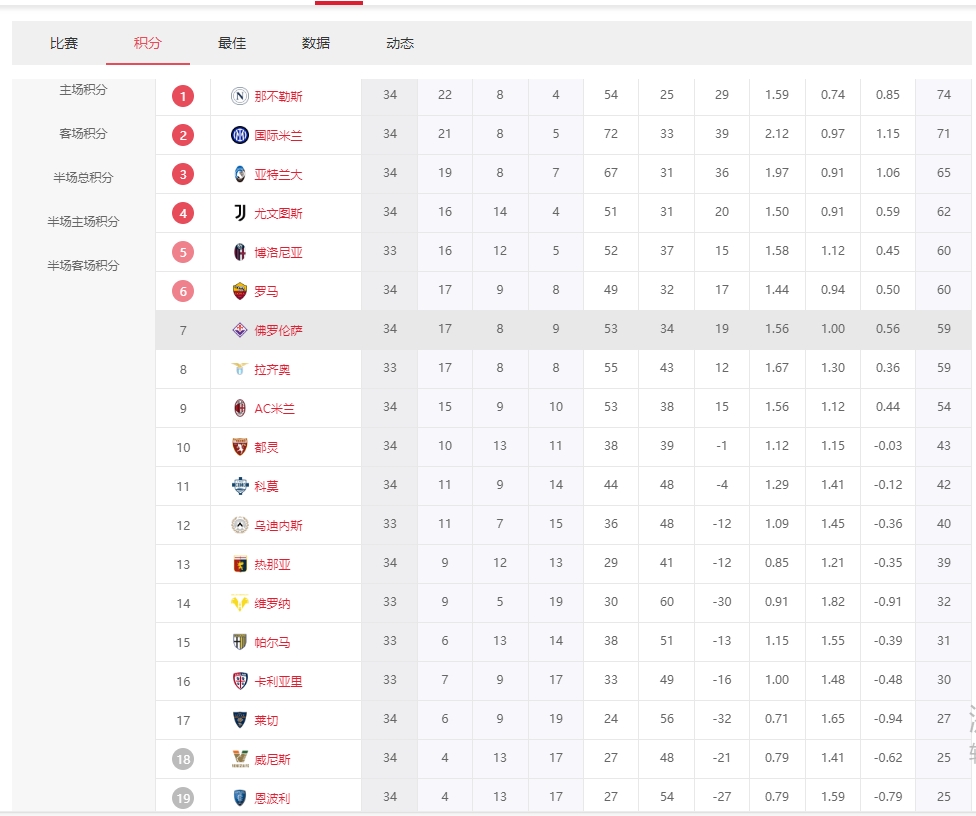This screenshot has width=976, height=816.
Task: Open the 那不勒斯 team link
Action: click(278, 96)
